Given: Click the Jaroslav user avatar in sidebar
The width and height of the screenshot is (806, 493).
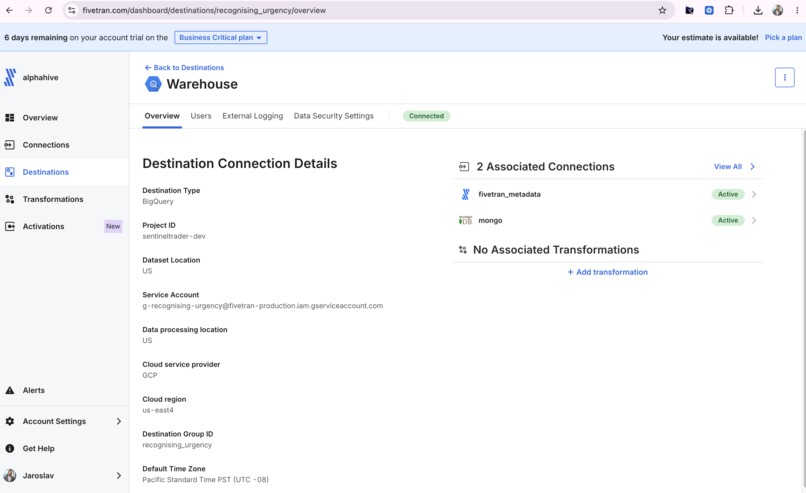Looking at the screenshot, I should tap(10, 476).
